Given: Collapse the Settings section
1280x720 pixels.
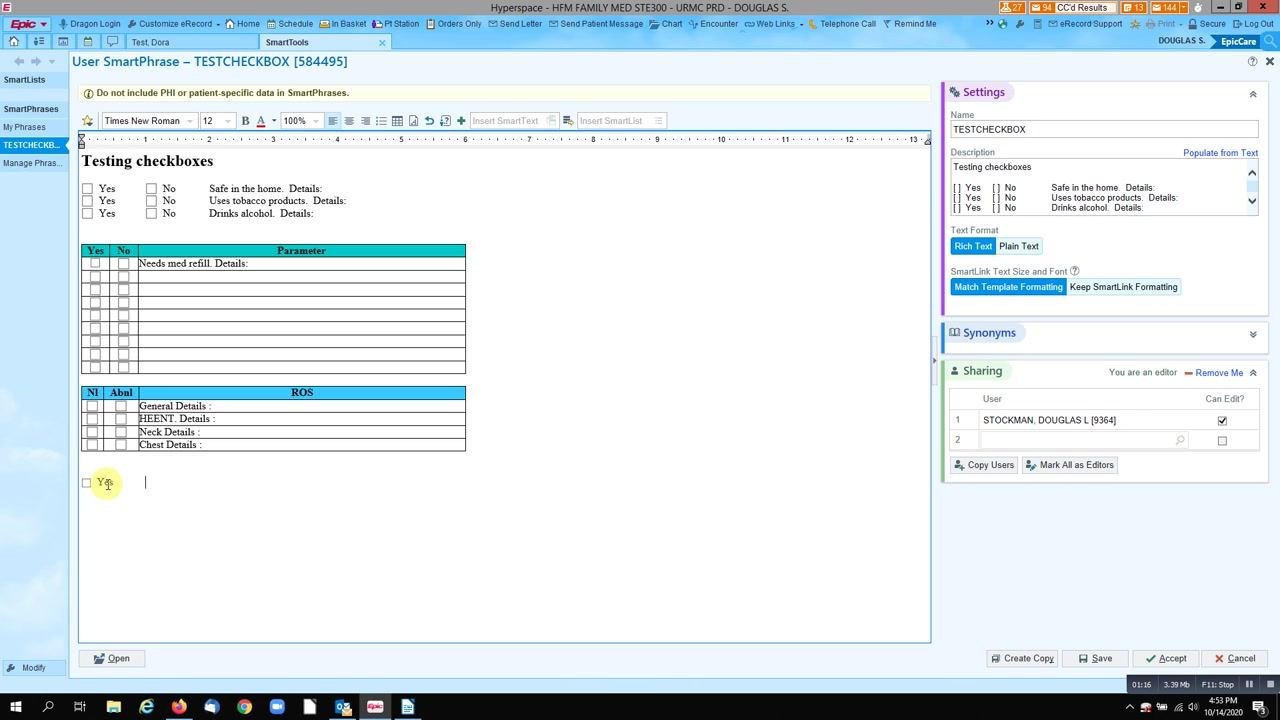Looking at the screenshot, I should coord(1253,94).
